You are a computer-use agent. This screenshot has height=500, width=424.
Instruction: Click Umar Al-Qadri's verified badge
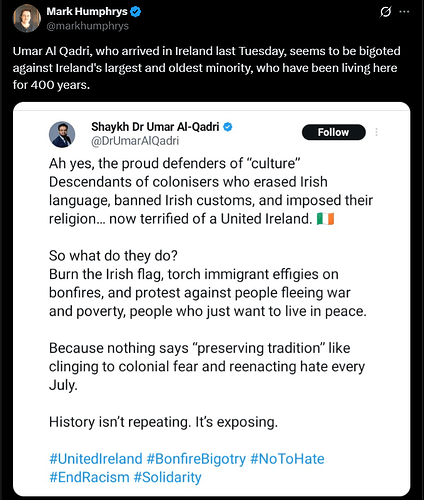(228, 127)
